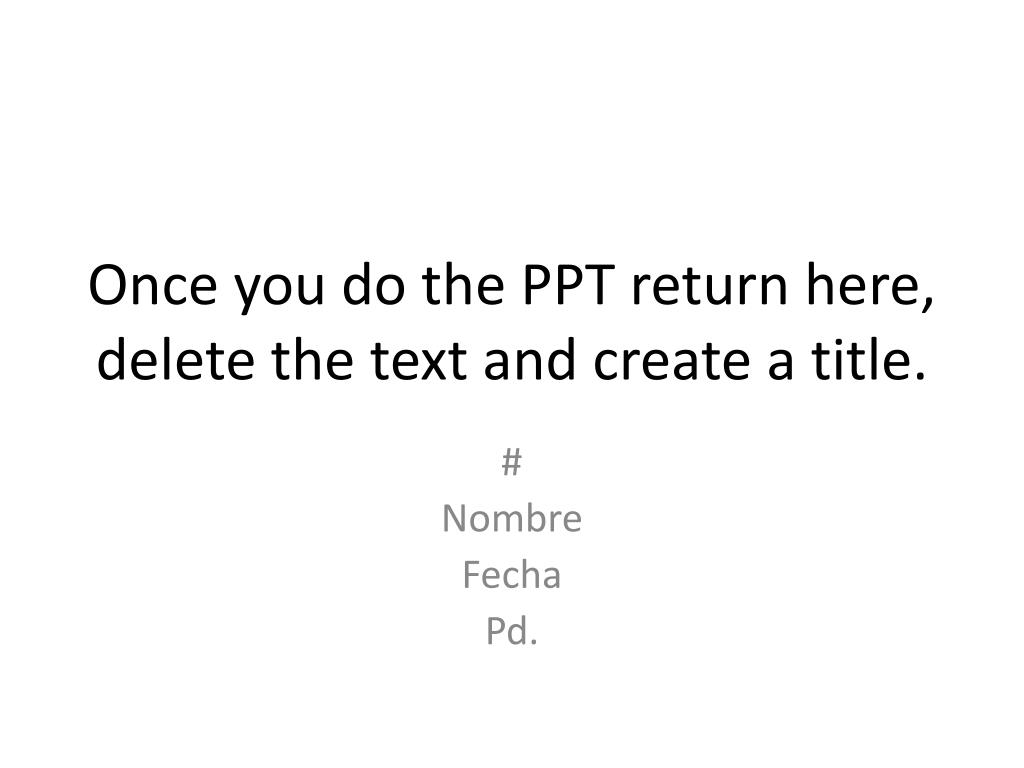Click the word you in title
Image resolution: width=1024 pixels, height=768 pixels.
point(279,291)
